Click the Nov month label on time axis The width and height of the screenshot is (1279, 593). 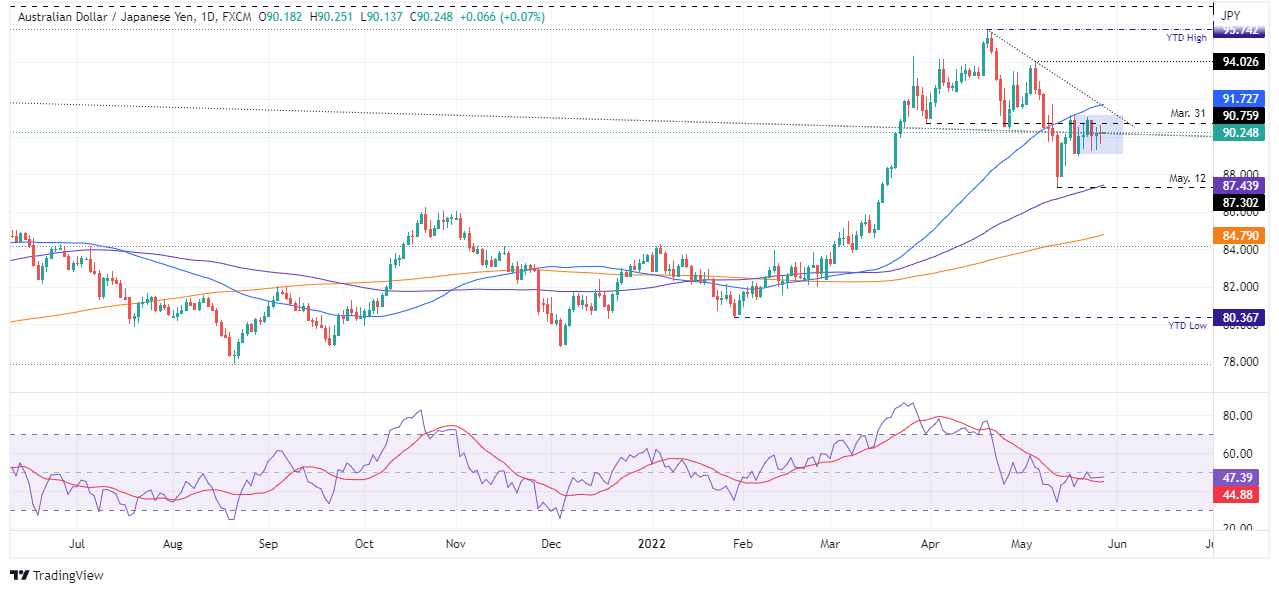(455, 544)
